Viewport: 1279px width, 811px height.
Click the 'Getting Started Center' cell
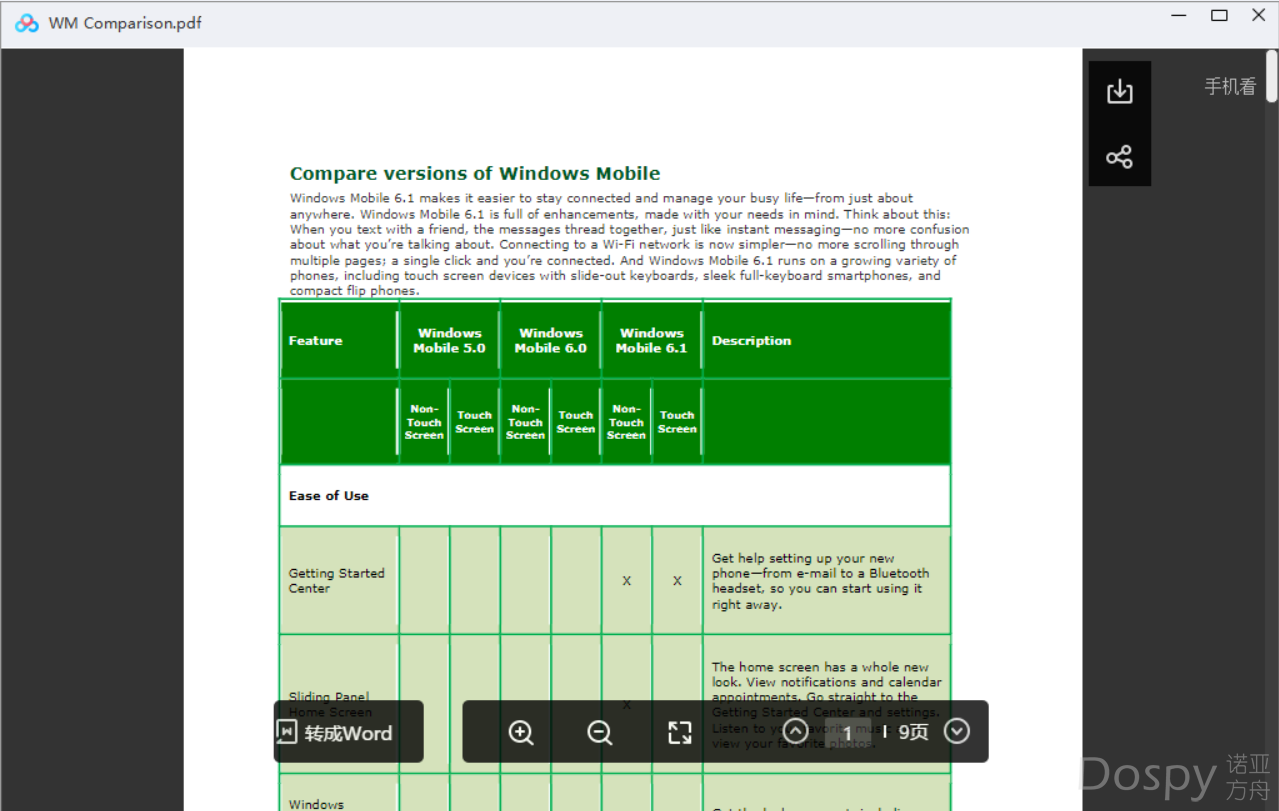coord(339,581)
